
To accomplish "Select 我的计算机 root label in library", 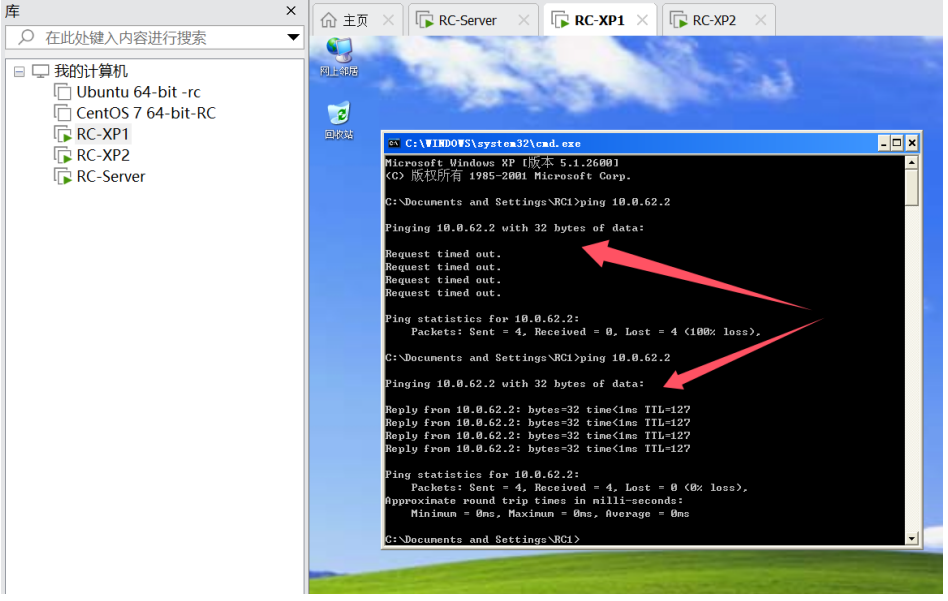I will pyautogui.click(x=91, y=71).
